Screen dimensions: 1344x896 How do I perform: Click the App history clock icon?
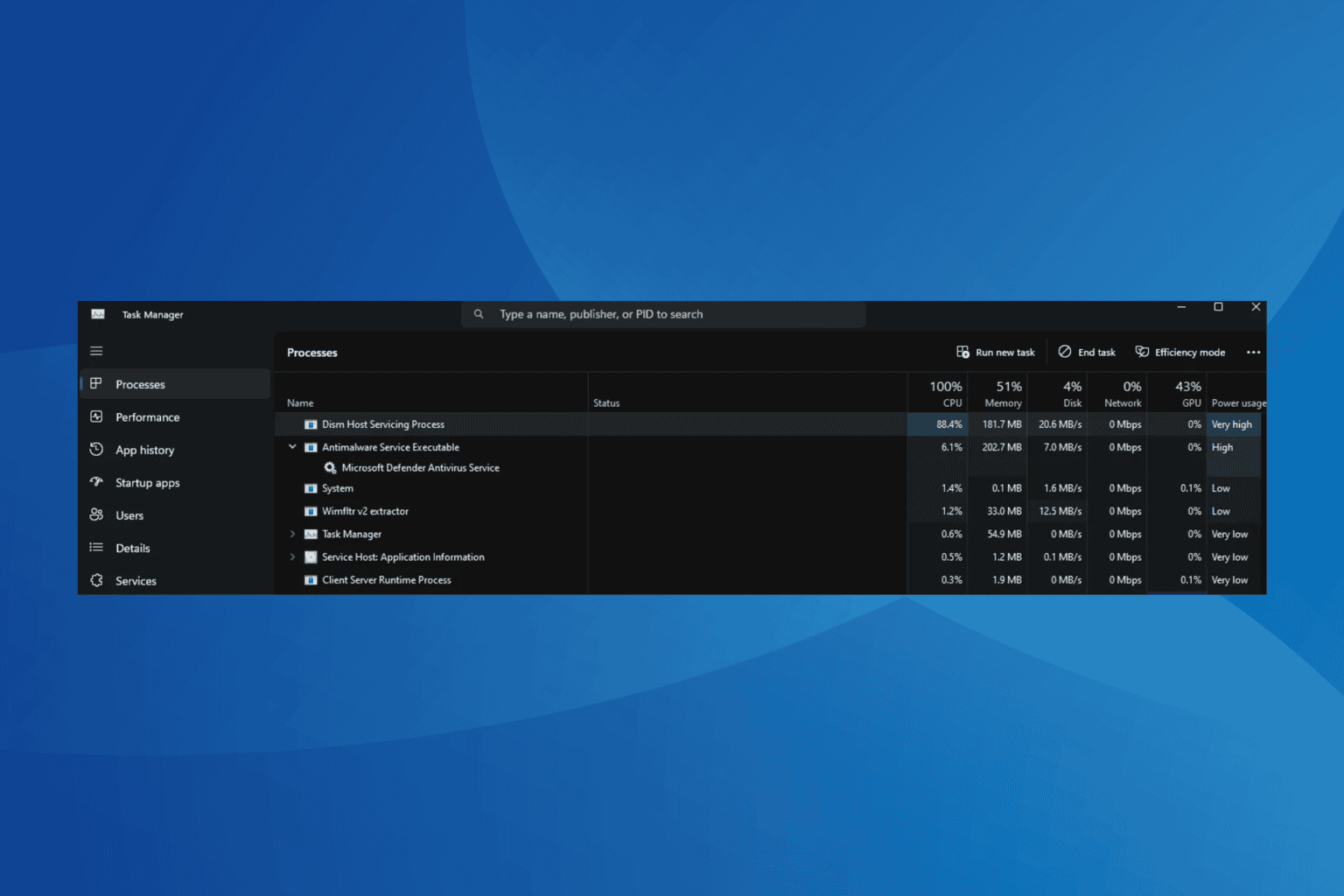96,450
